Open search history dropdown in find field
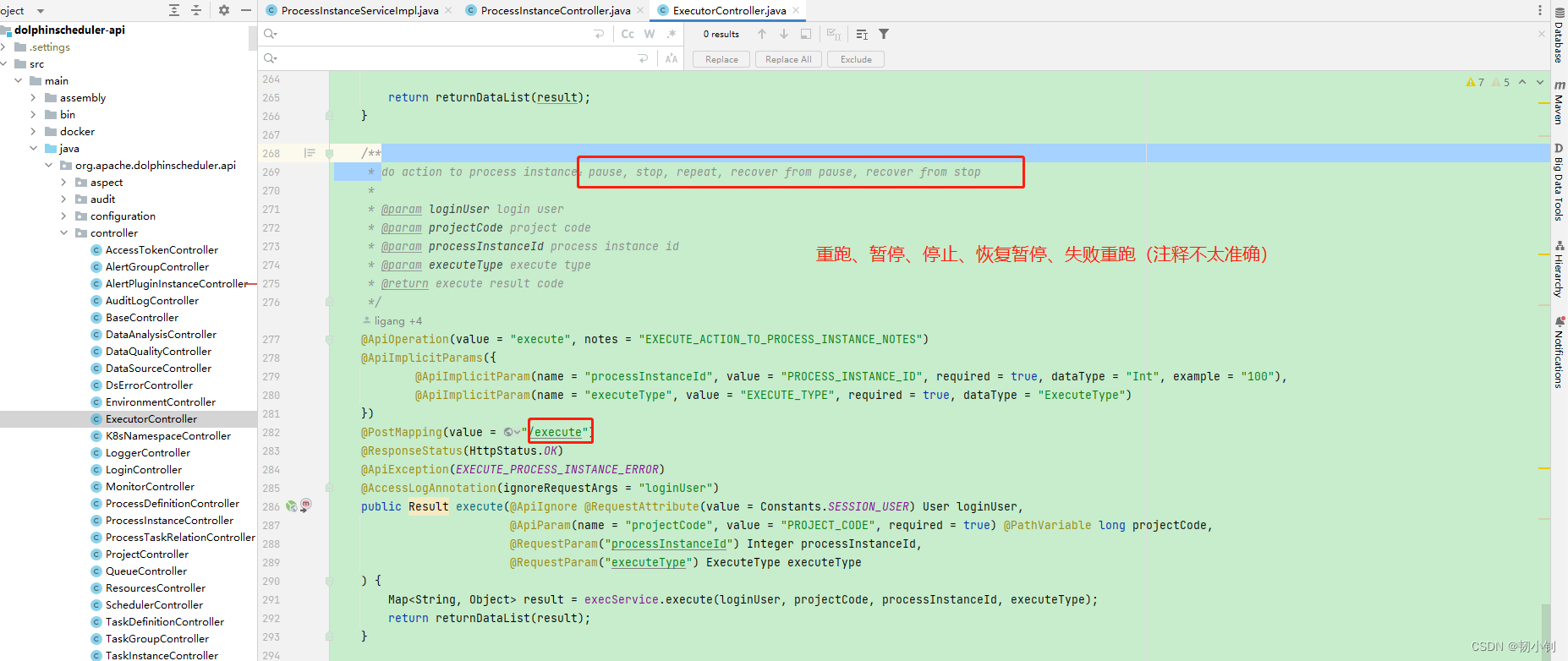Screen dimensions: 1568x661 (x=271, y=34)
